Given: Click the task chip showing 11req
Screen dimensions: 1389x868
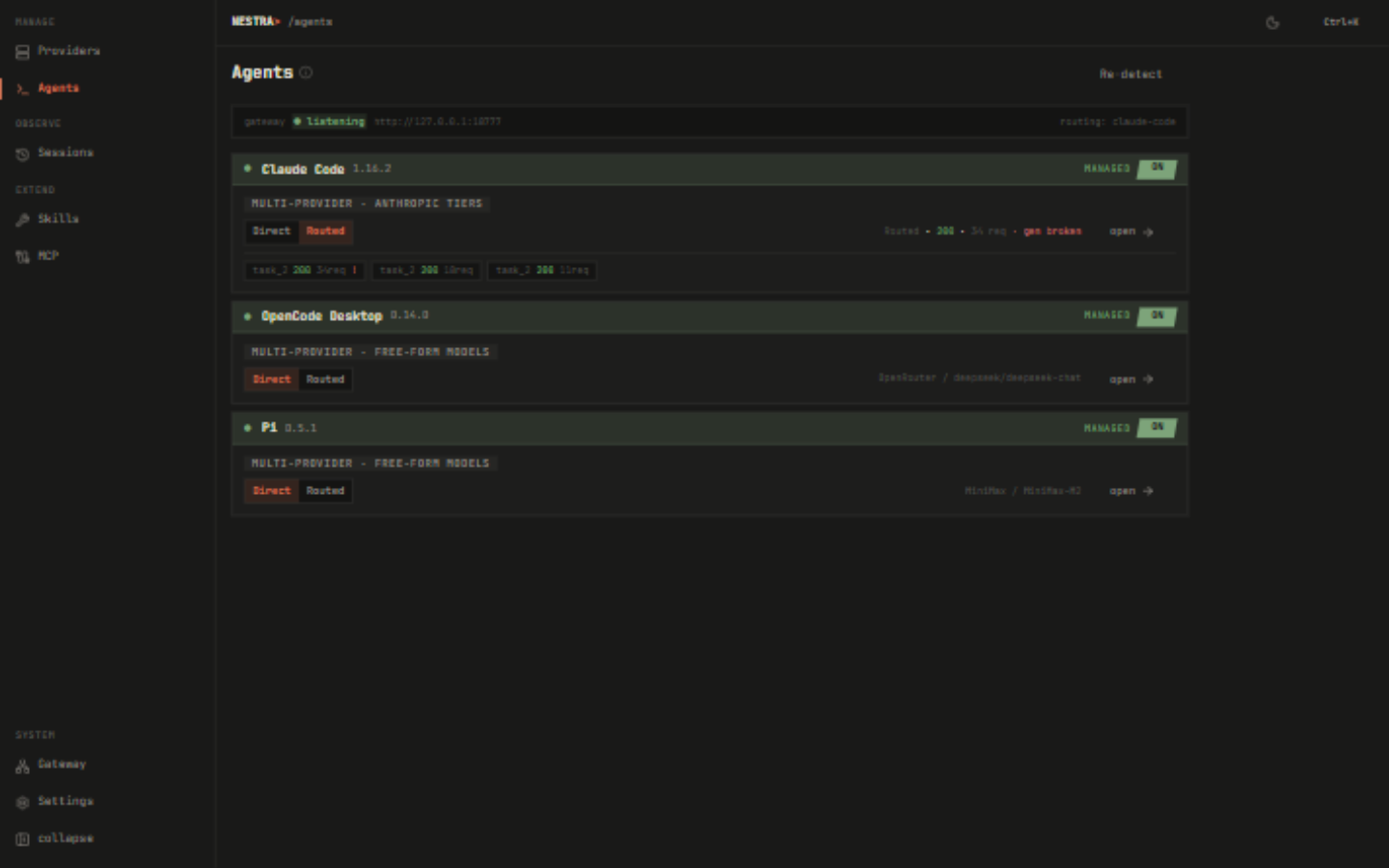Looking at the screenshot, I should point(542,271).
